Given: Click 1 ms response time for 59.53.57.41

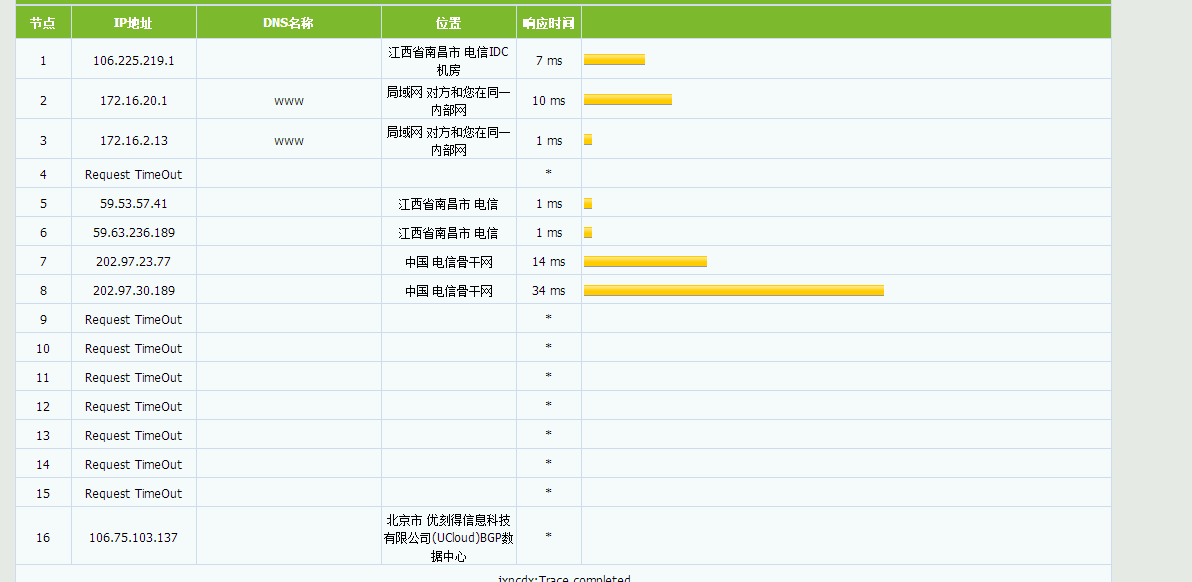Looking at the screenshot, I should tap(549, 204).
